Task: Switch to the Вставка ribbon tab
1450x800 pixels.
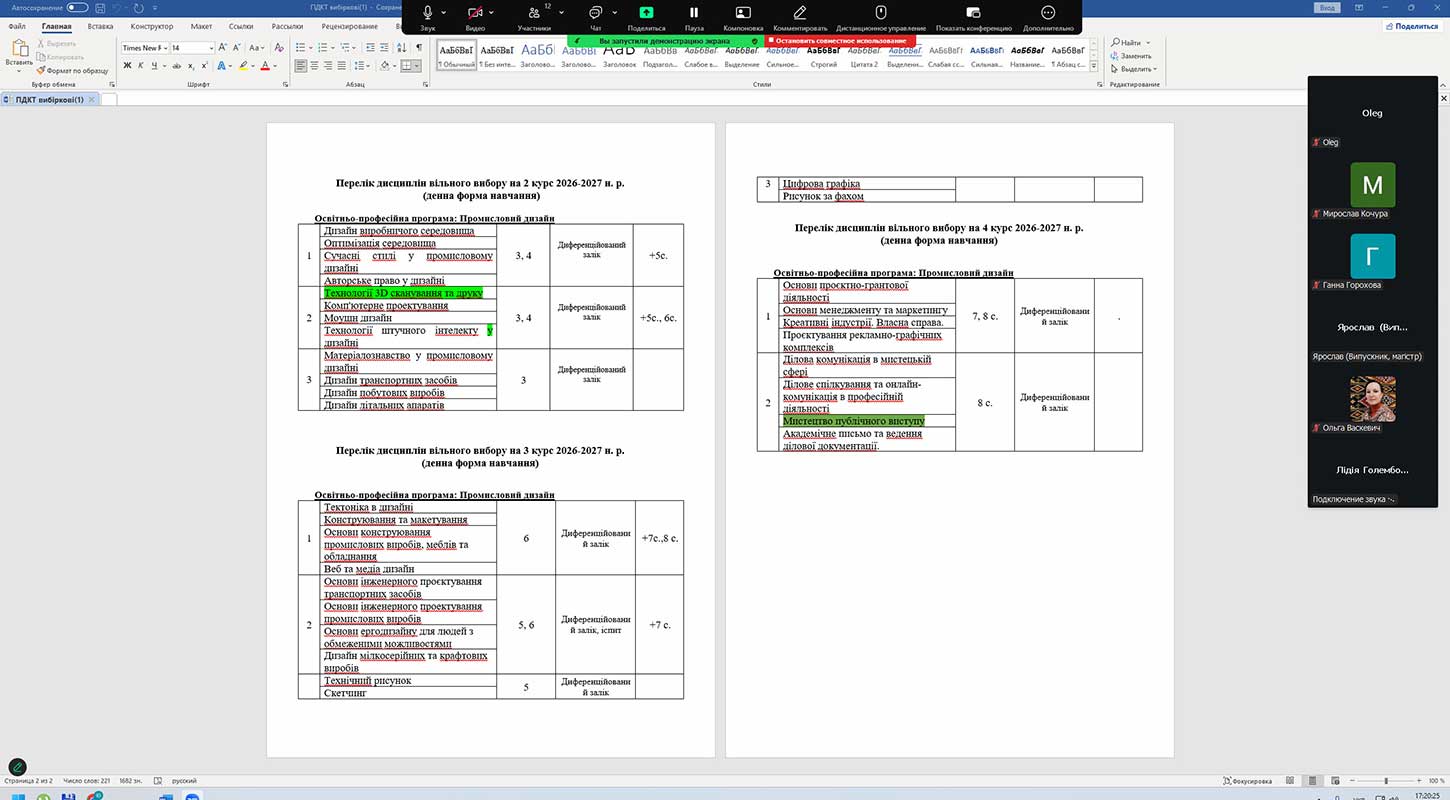Action: 100,27
